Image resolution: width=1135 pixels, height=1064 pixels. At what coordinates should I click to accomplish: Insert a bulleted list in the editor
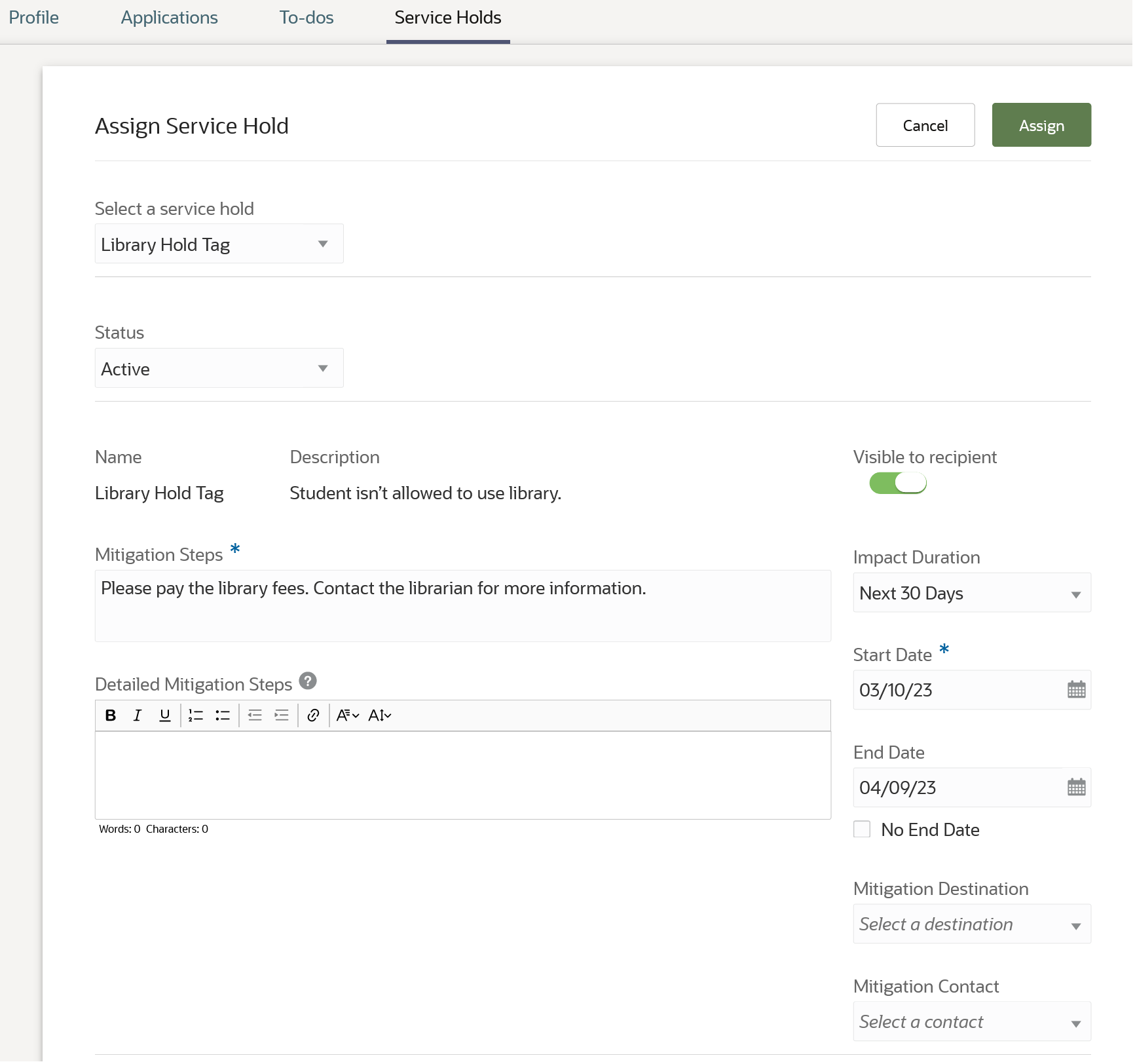click(x=222, y=715)
